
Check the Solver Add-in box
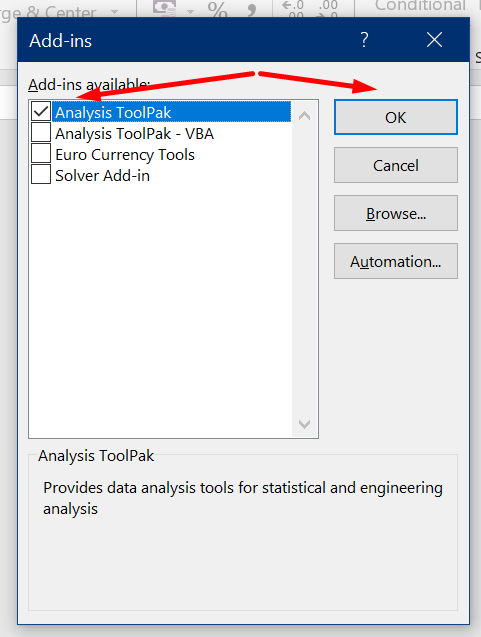41,175
